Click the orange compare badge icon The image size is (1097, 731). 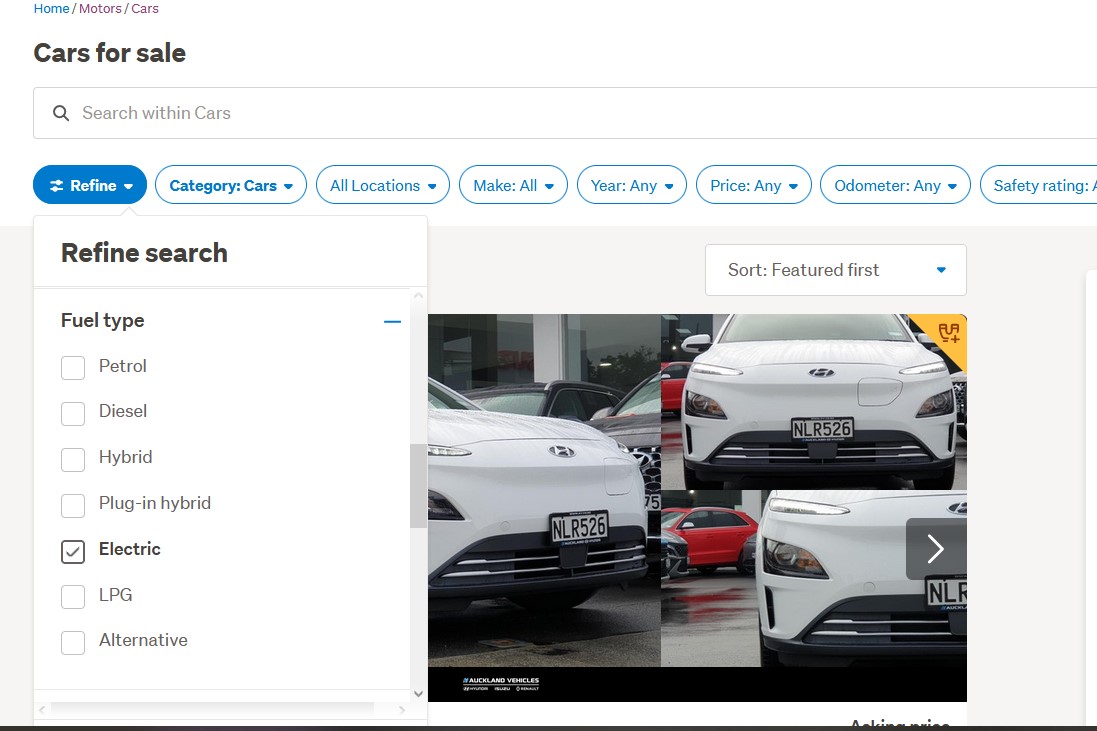(x=948, y=333)
